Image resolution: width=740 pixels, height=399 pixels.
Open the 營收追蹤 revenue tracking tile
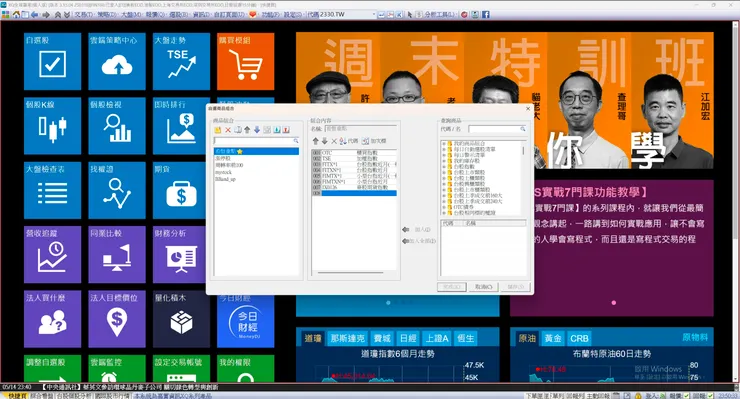(x=52, y=255)
